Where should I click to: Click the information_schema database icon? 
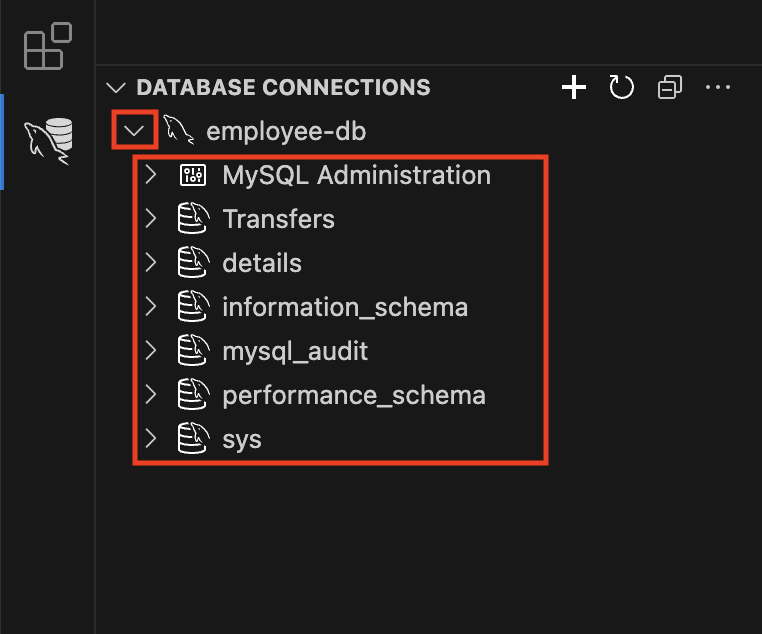[193, 307]
